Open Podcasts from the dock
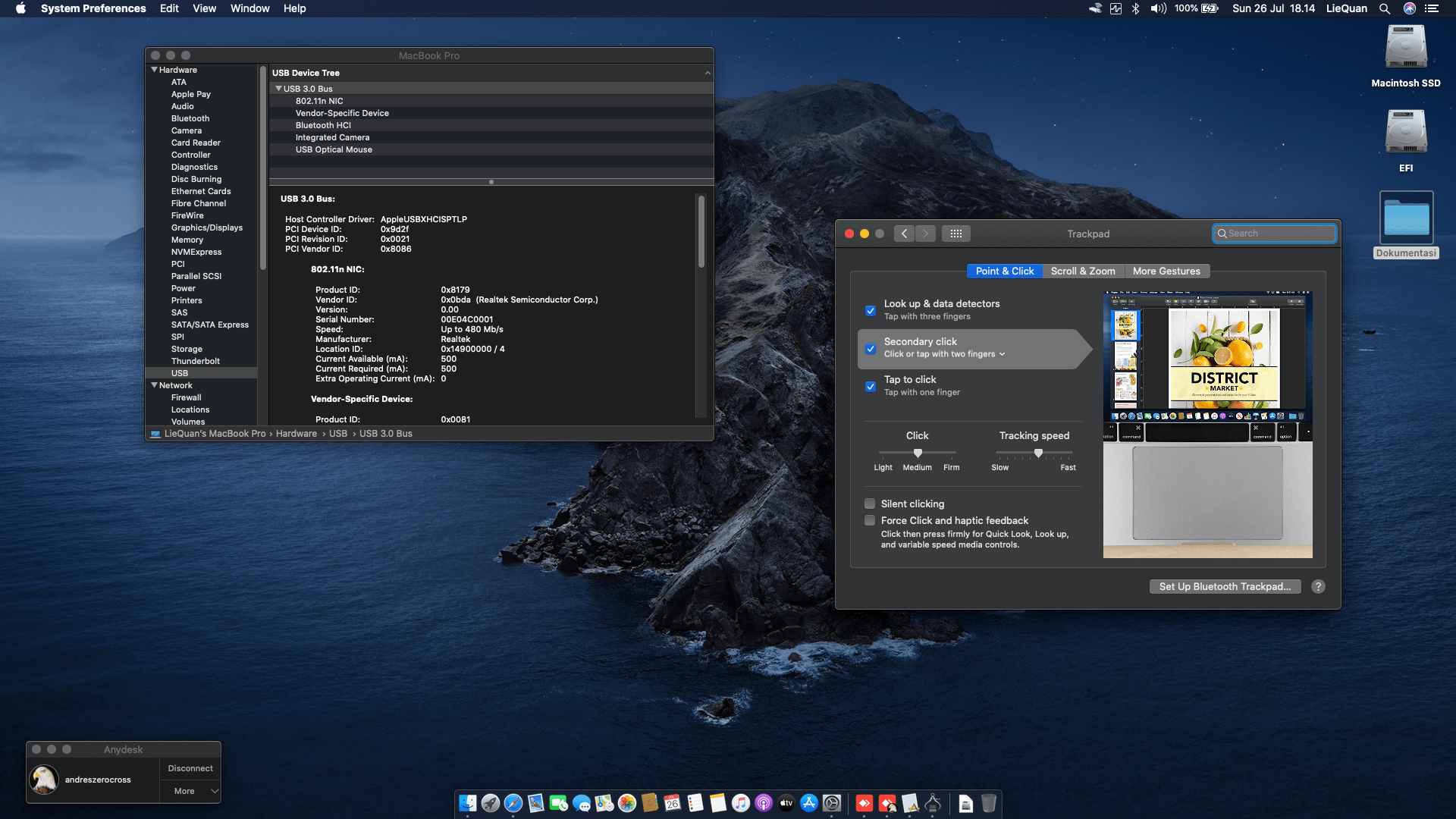Screen dimensions: 1456x819 coord(764,803)
